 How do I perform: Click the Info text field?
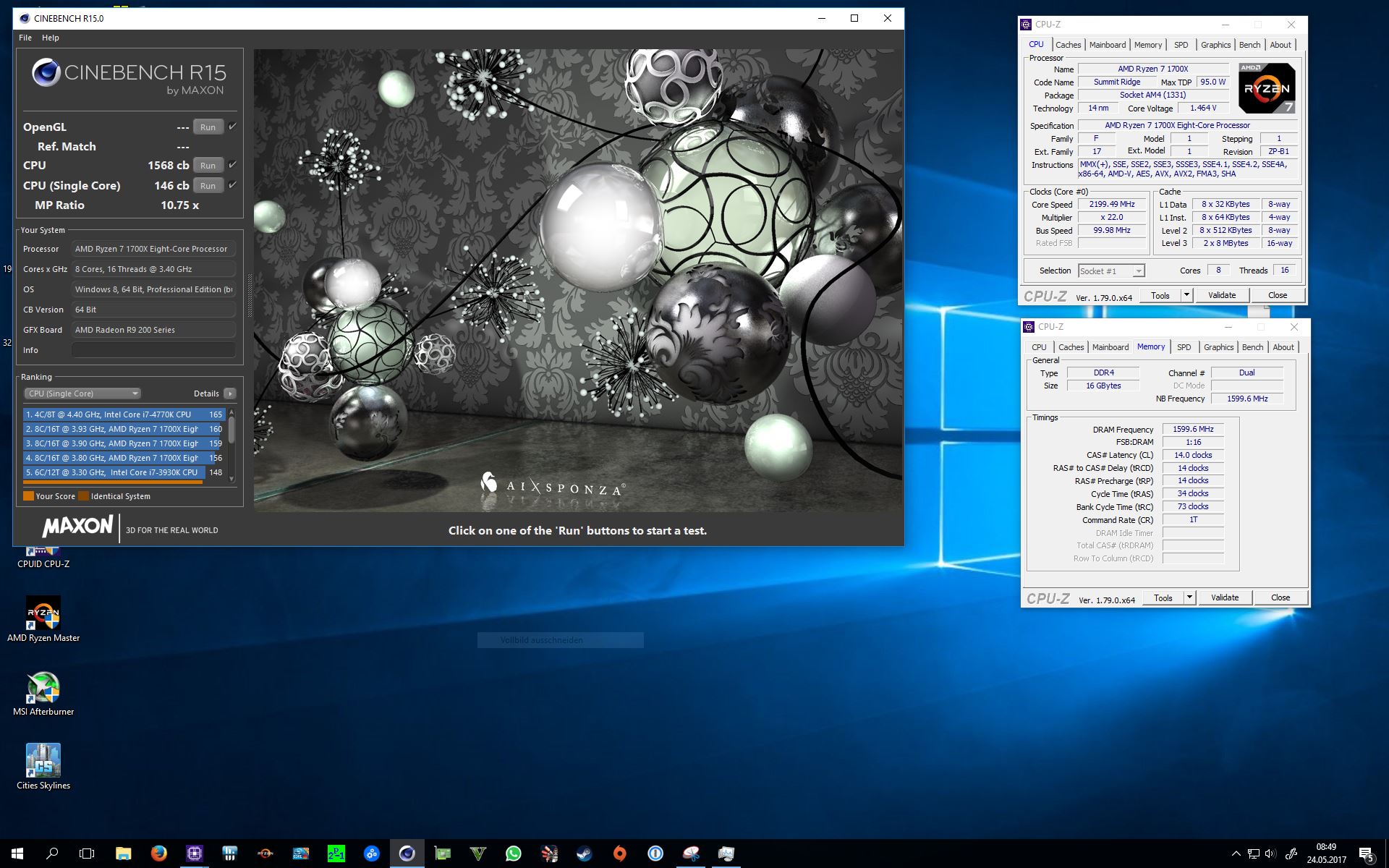(x=153, y=350)
